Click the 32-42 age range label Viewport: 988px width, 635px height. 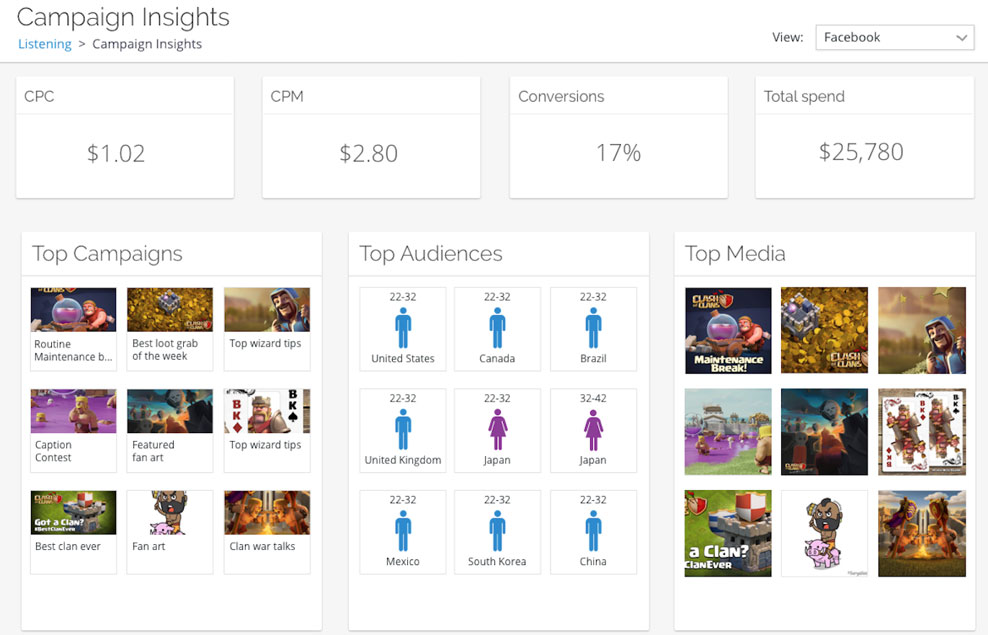(593, 398)
